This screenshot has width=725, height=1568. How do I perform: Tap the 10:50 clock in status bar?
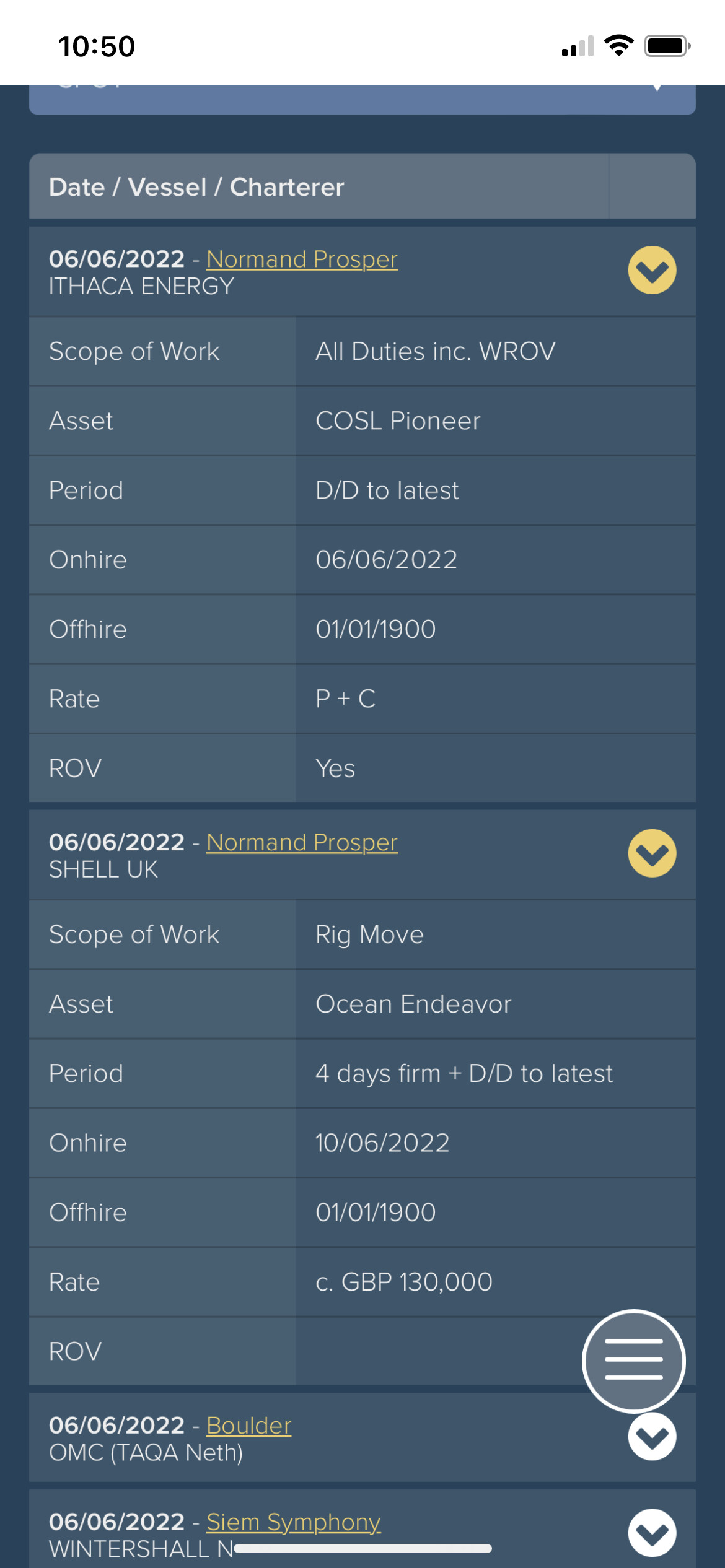[x=97, y=46]
